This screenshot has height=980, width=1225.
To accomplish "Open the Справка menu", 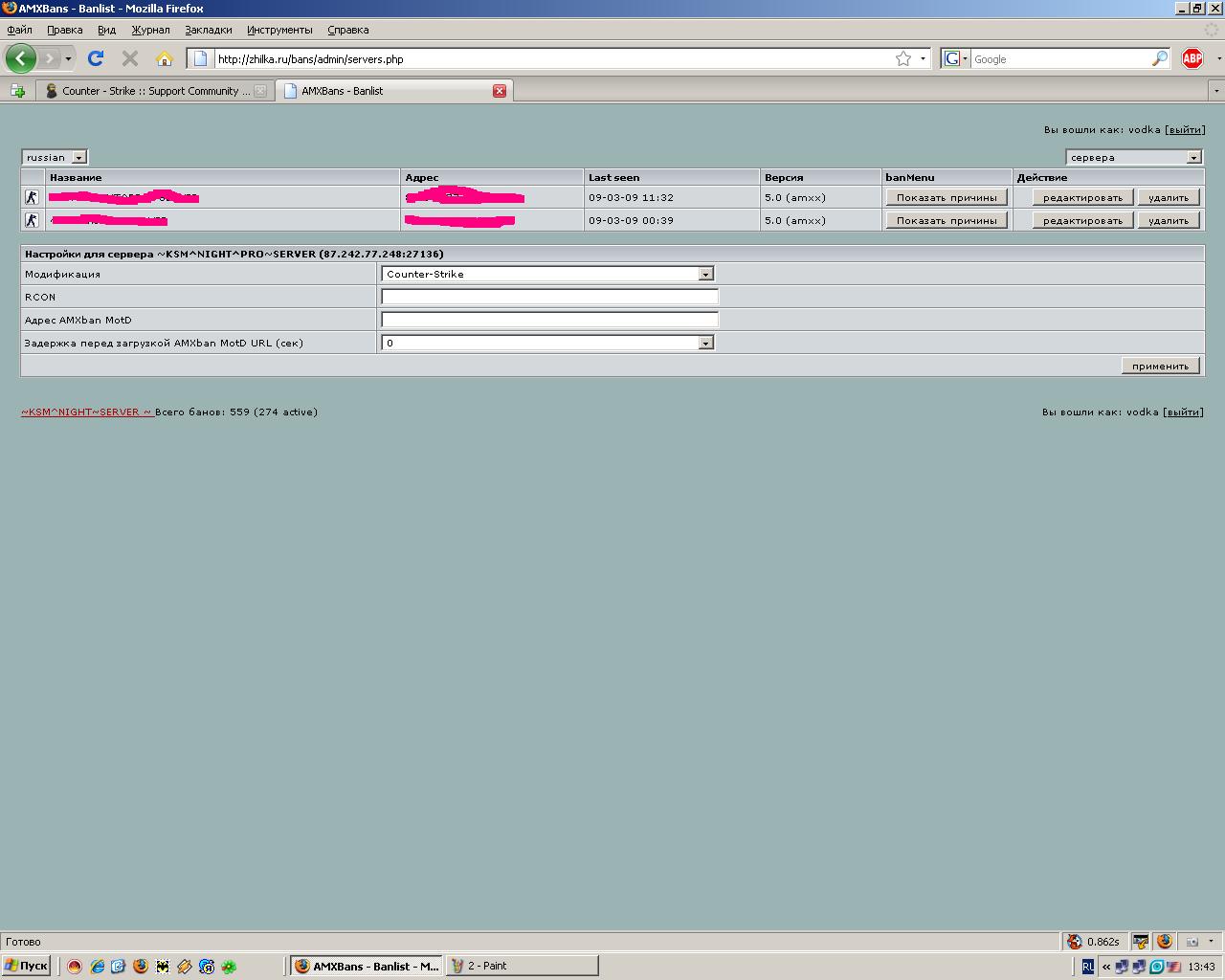I will [x=347, y=30].
